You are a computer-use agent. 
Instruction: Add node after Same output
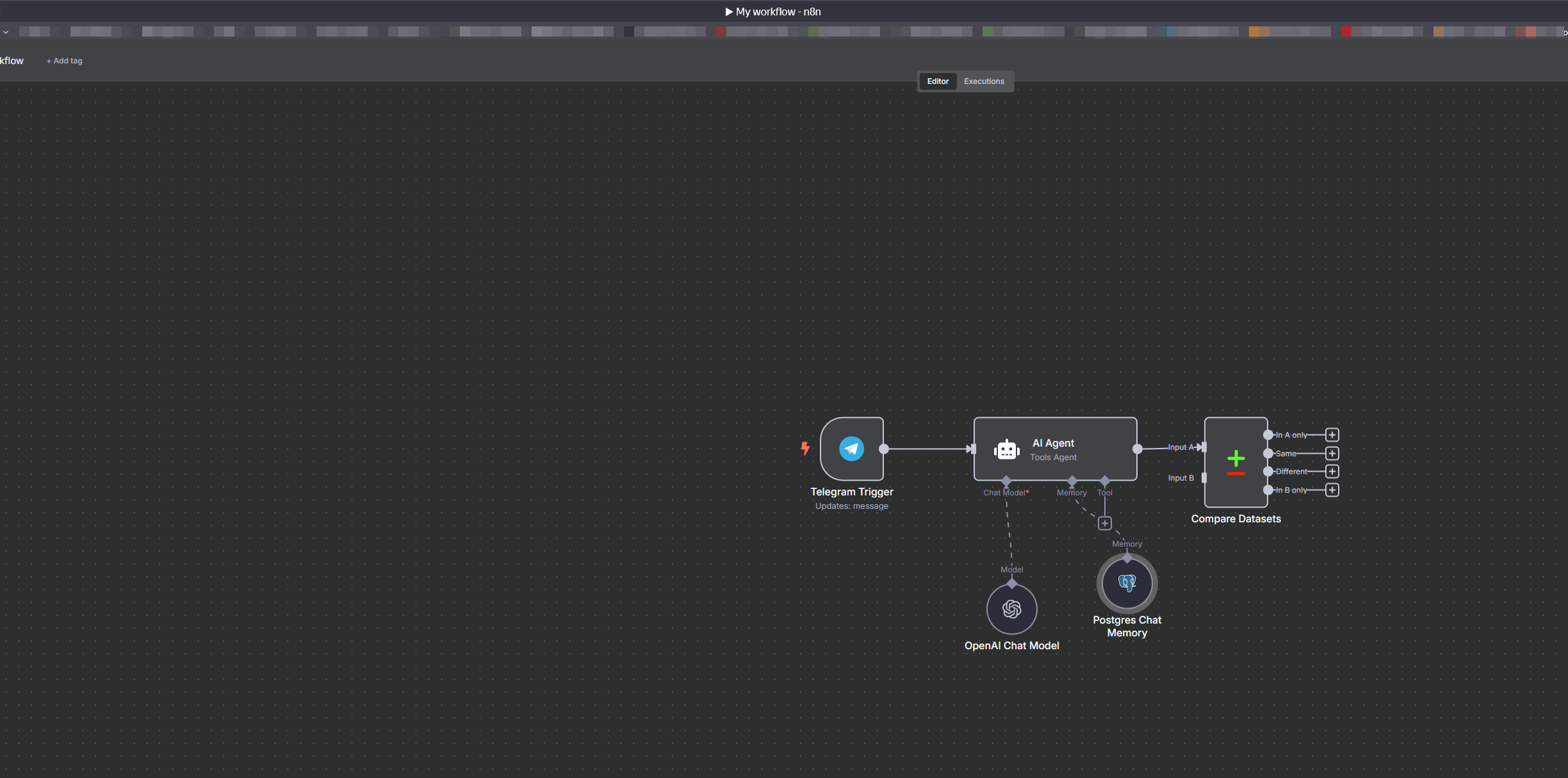(1332, 454)
